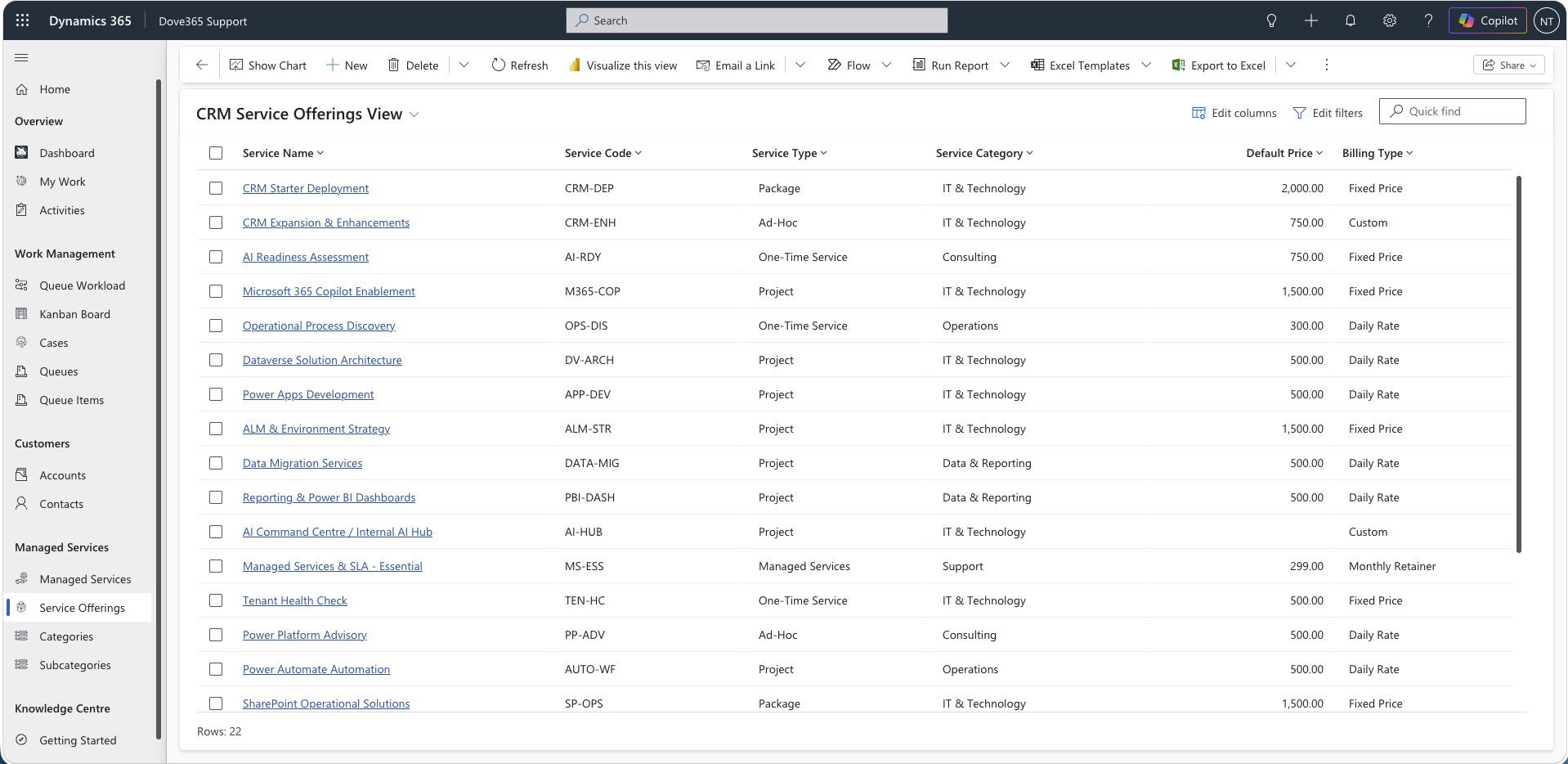Open the settings gear

click(x=1389, y=20)
